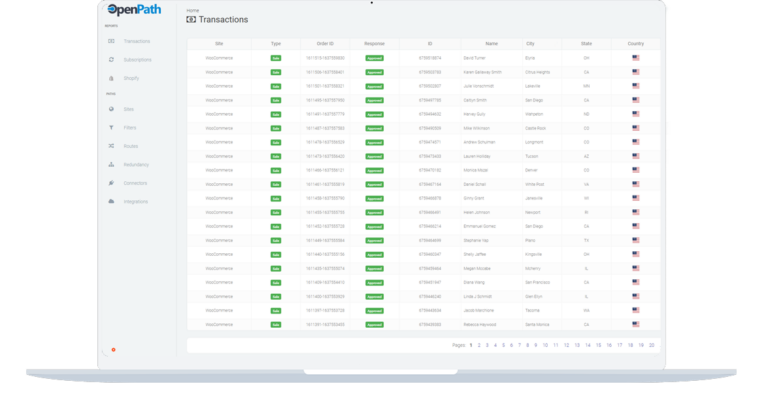Click the Sites globe icon

pos(111,108)
